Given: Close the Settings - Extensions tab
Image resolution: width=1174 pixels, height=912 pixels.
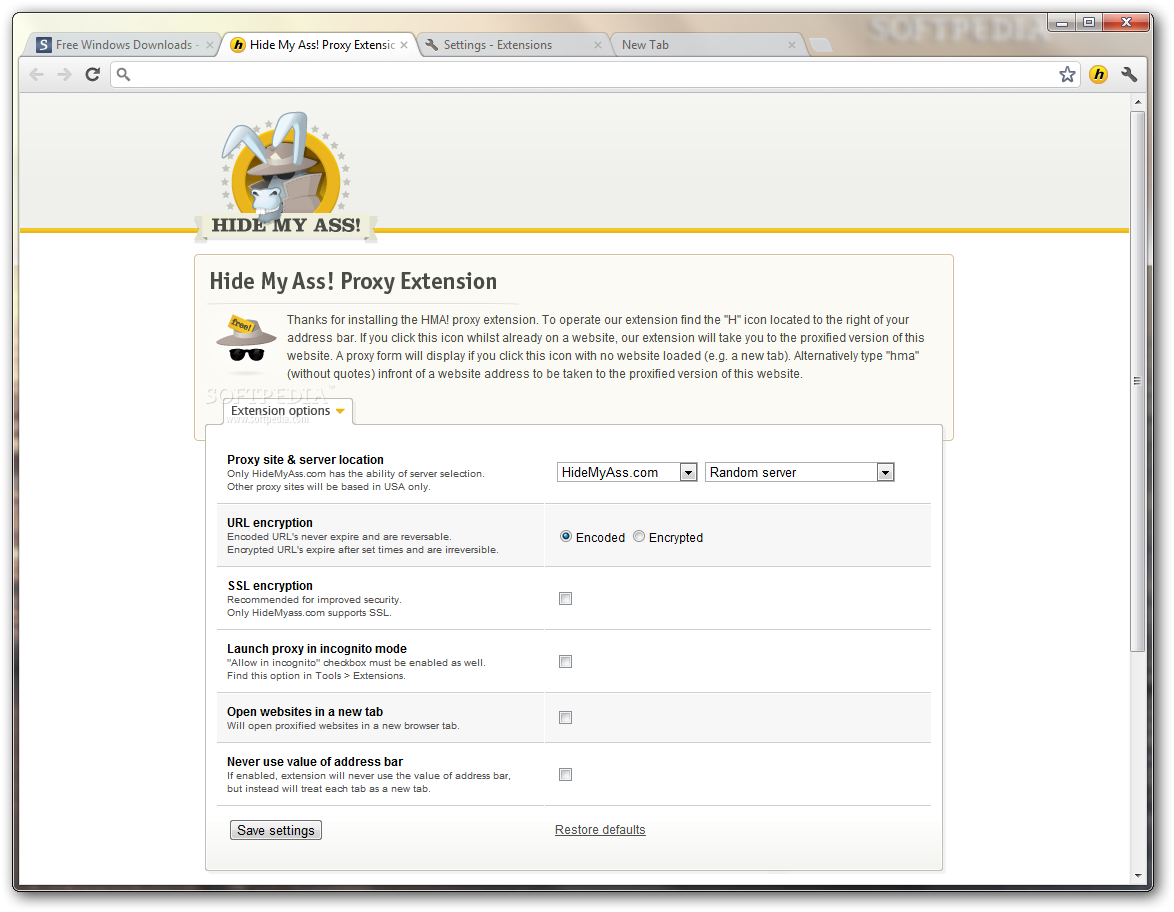Looking at the screenshot, I should [597, 45].
